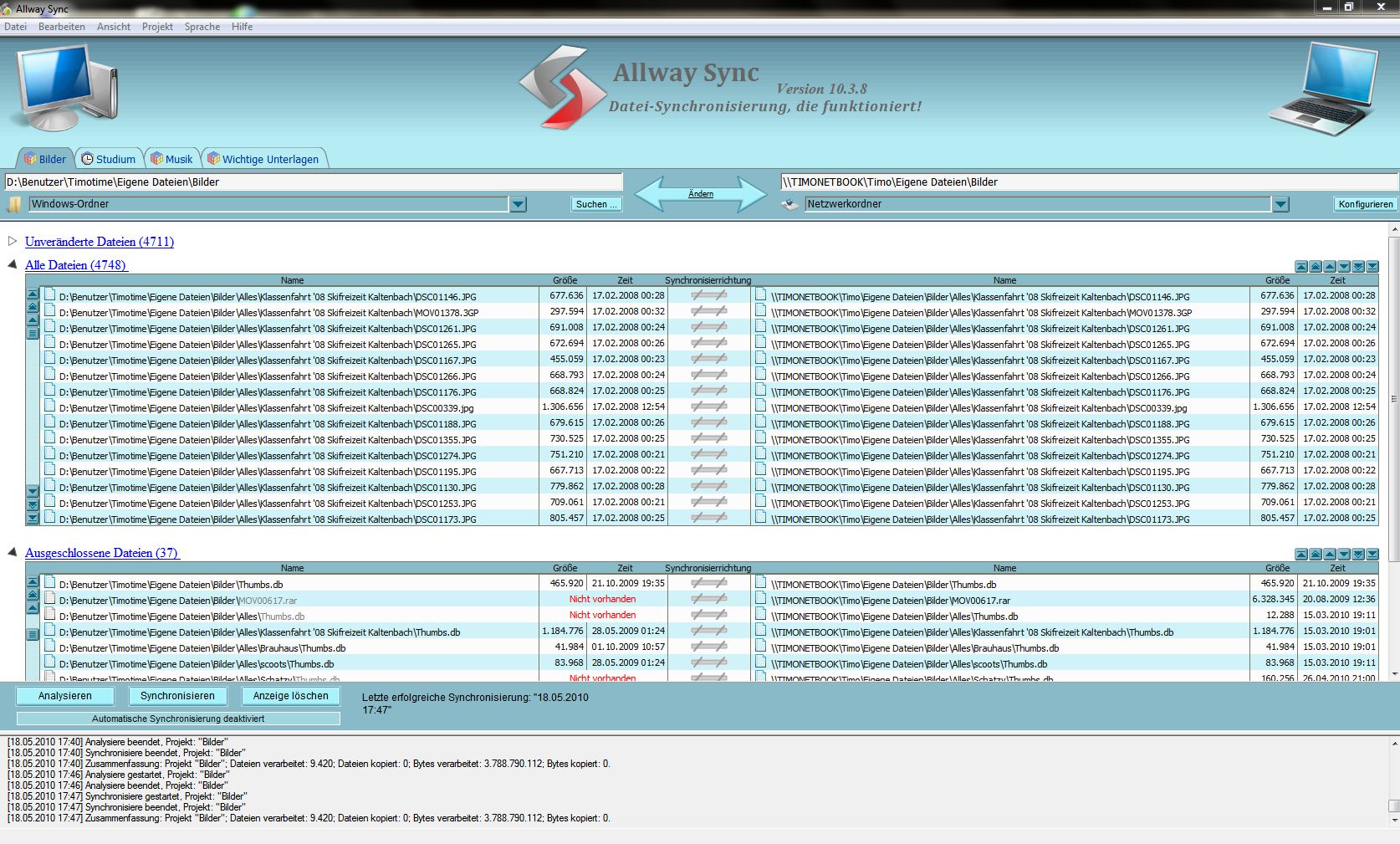Click the Windows-Ordner combo box field

pos(268,204)
